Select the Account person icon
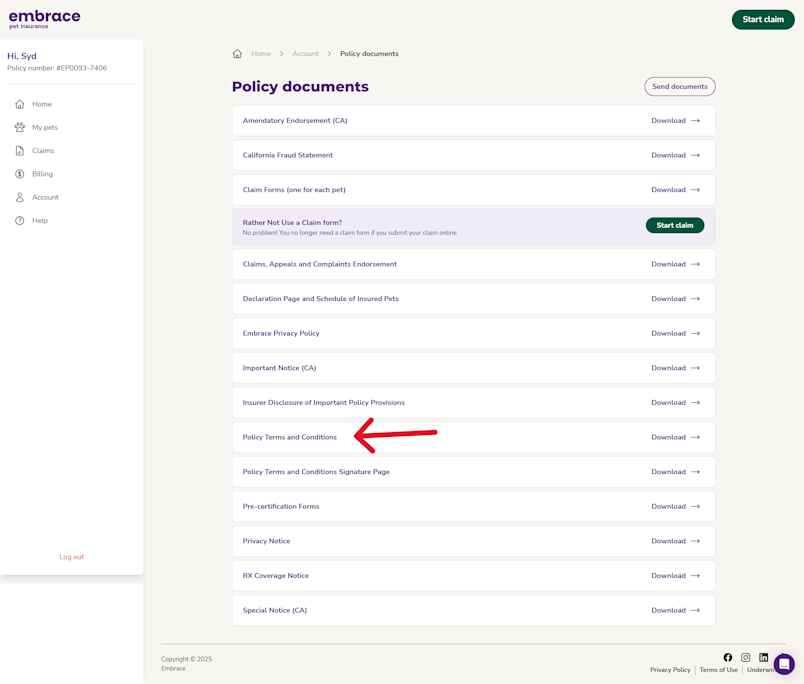 (19, 197)
